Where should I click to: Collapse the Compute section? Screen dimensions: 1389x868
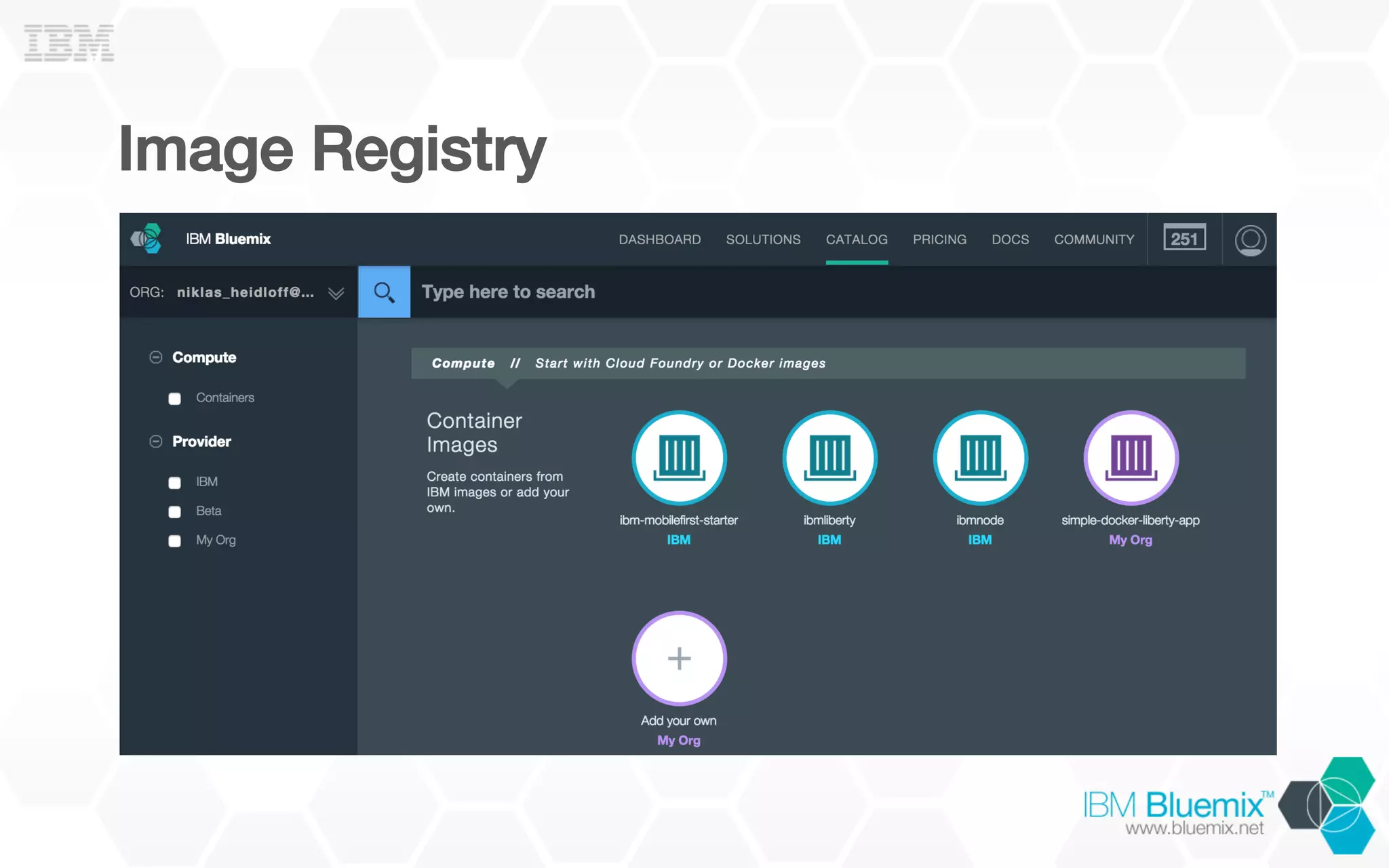[155, 357]
